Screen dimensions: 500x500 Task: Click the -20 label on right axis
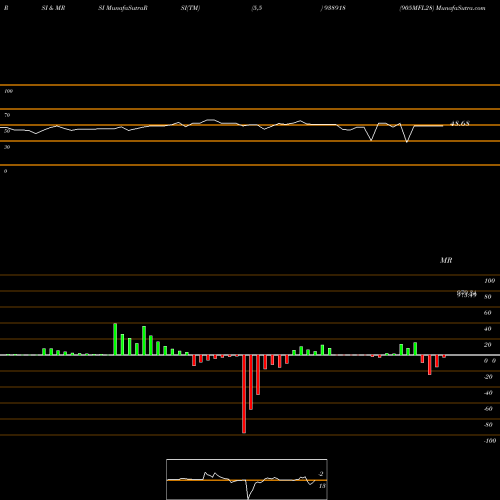(x=488, y=377)
